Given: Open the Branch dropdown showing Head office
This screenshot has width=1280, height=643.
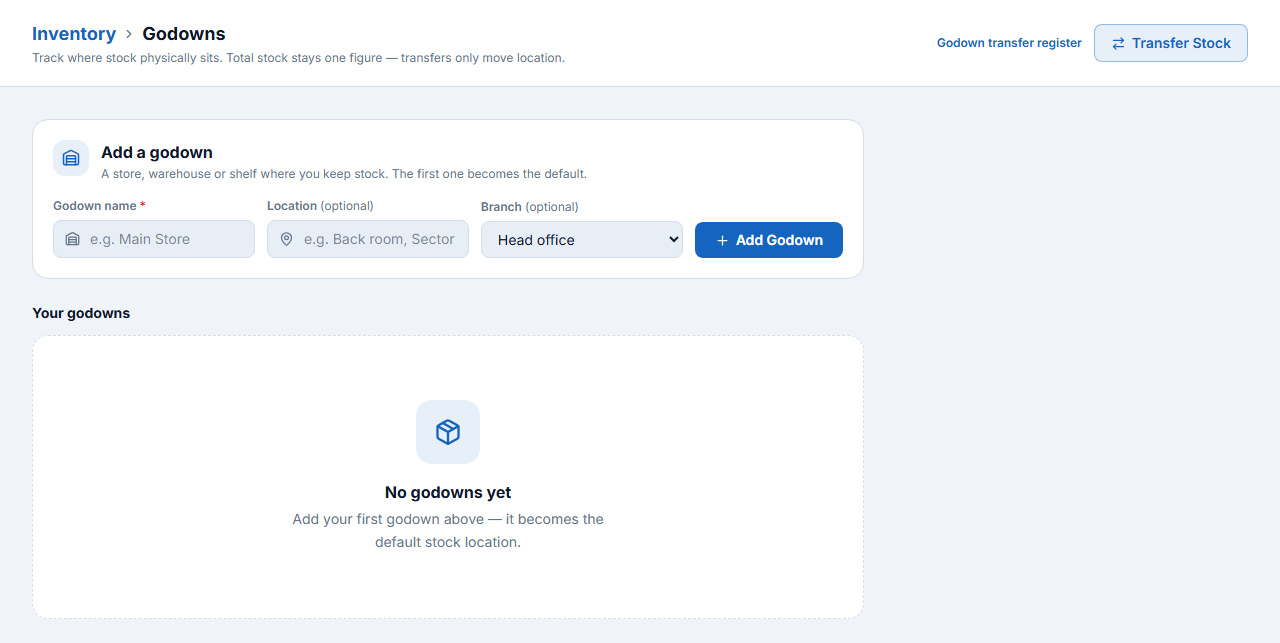Looking at the screenshot, I should point(582,240).
